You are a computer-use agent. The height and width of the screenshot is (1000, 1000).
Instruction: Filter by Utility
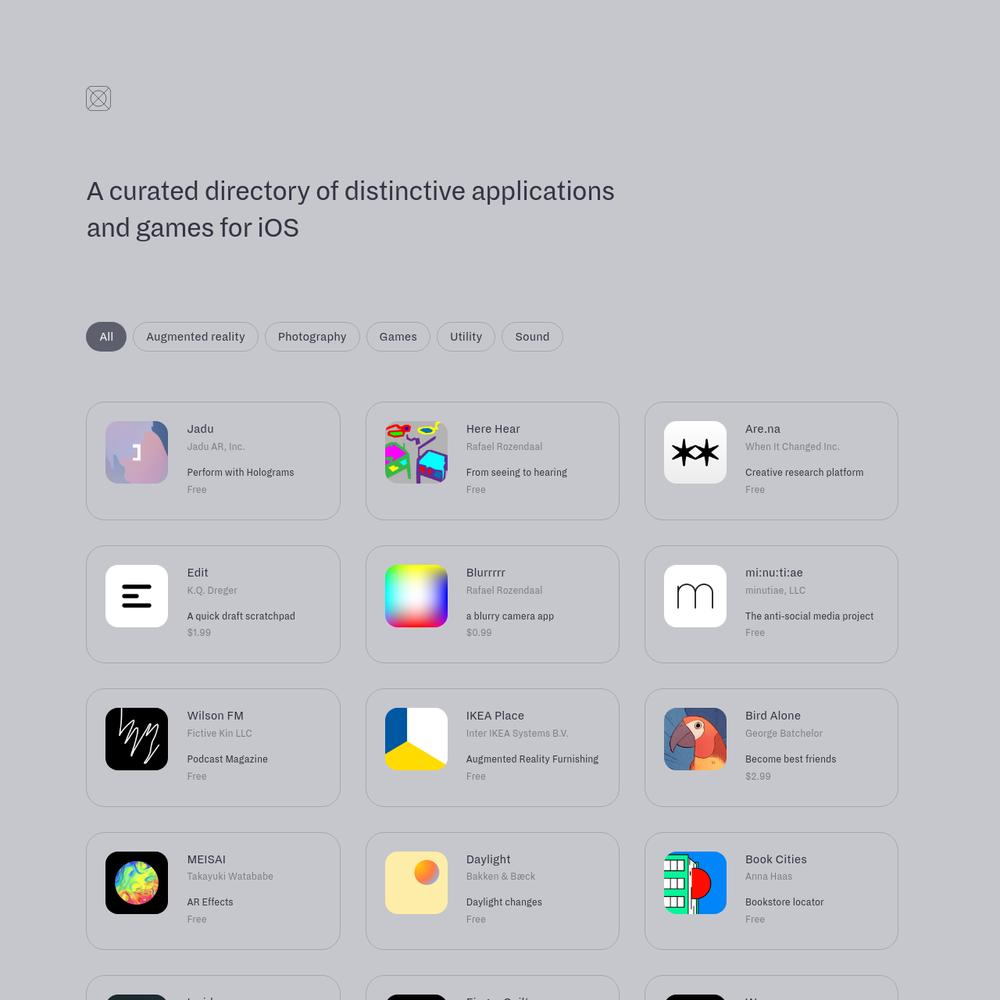[x=466, y=337]
